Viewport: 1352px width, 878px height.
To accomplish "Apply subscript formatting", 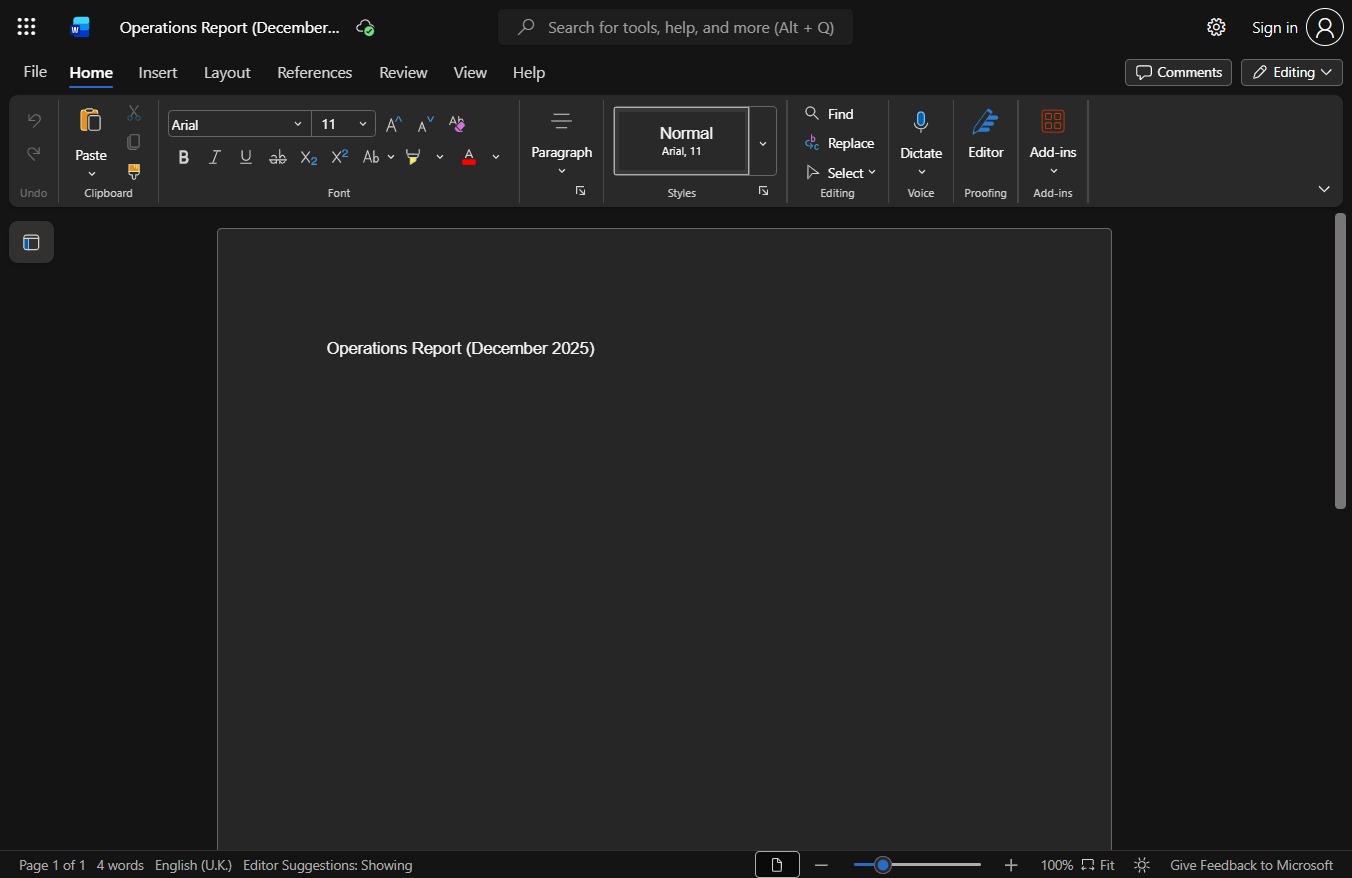I will point(309,157).
